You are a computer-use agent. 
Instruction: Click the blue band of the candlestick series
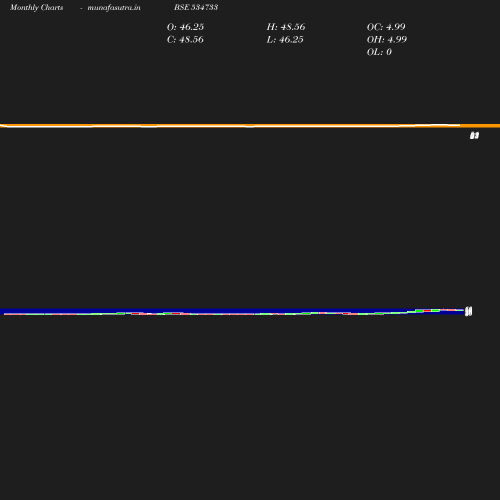point(232,311)
